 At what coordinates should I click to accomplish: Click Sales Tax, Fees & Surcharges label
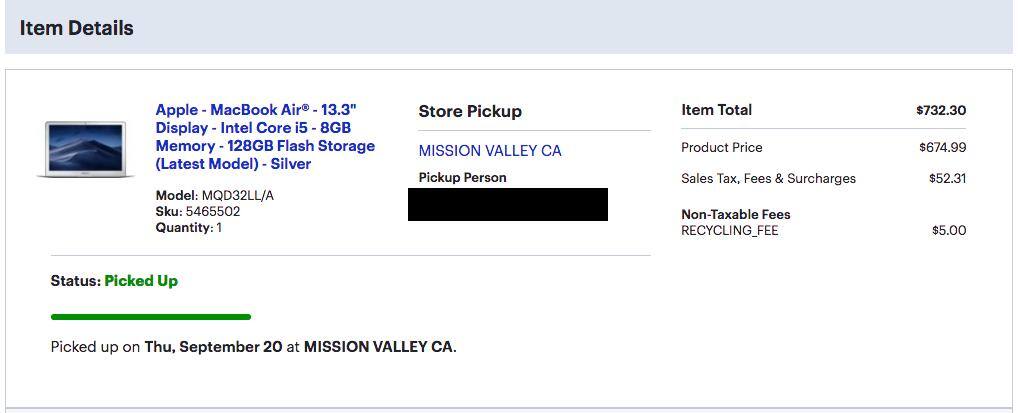[768, 178]
